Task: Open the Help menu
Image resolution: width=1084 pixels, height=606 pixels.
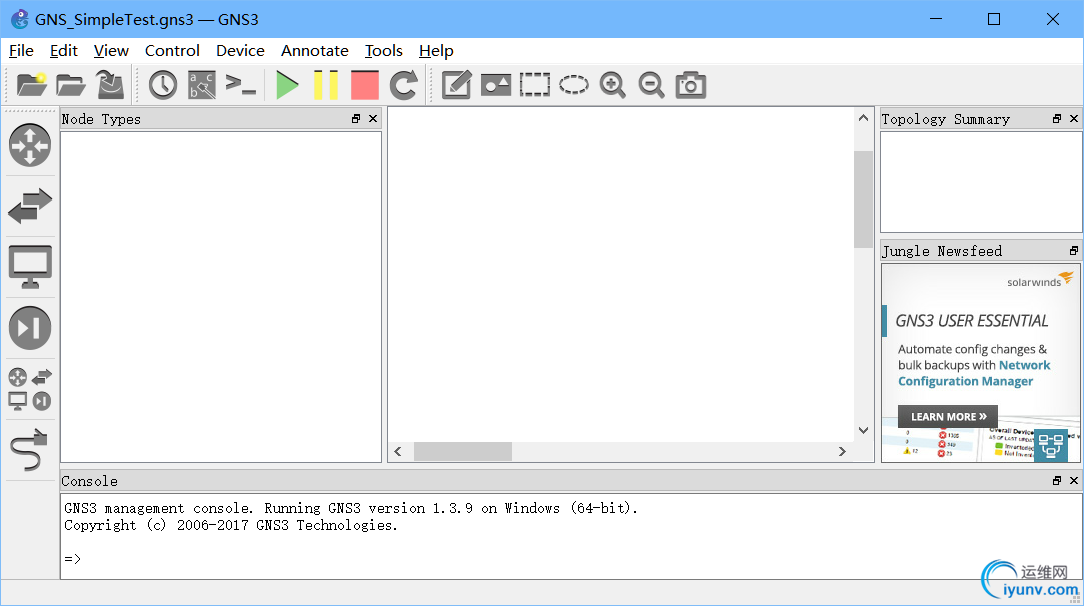Action: click(436, 50)
